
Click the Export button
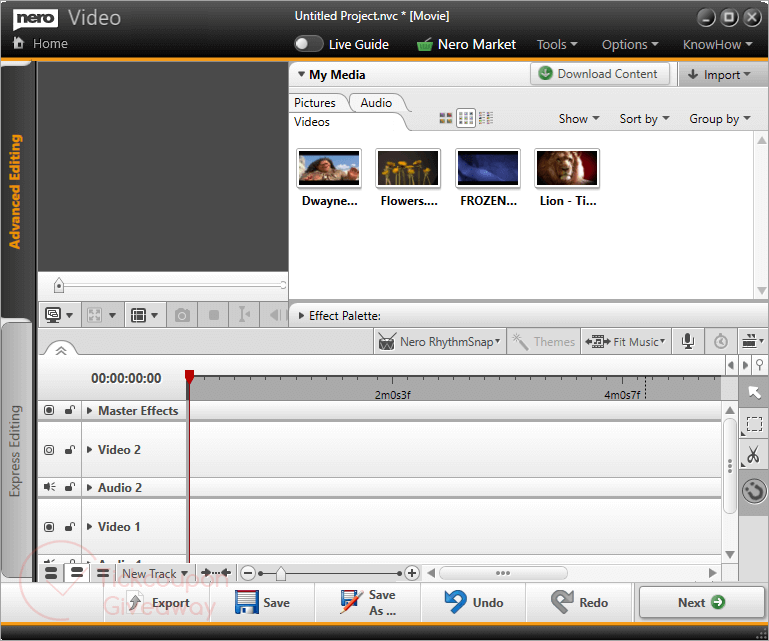(158, 602)
